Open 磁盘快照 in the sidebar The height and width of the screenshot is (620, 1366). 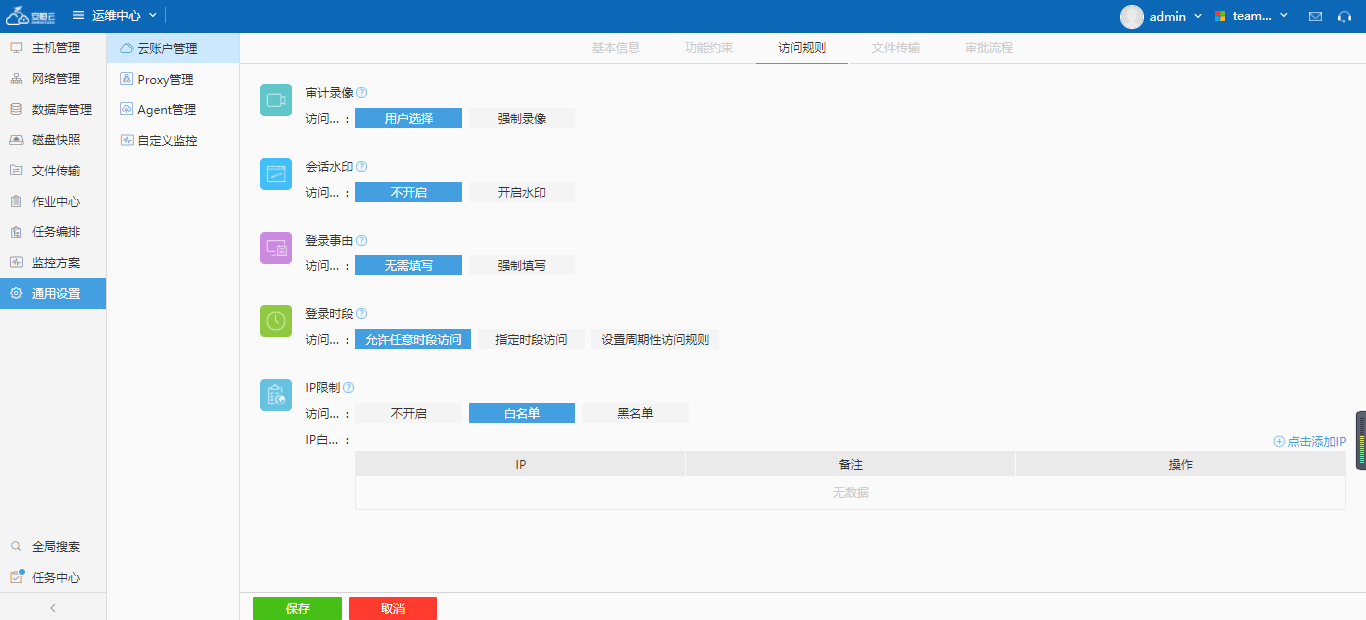coord(53,140)
